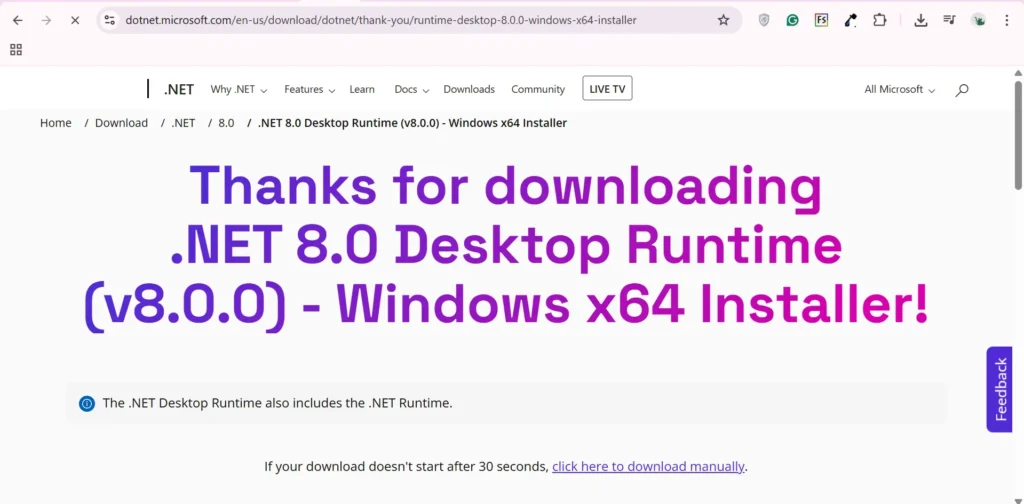
Task: Bookmark this page with the star icon
Action: point(723,20)
